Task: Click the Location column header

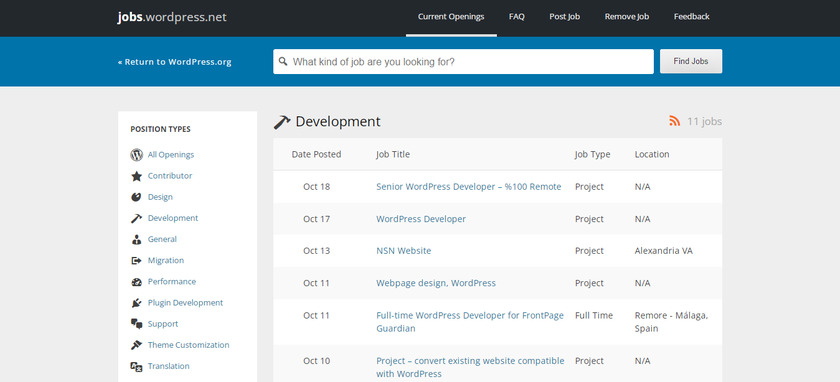Action: (x=652, y=154)
